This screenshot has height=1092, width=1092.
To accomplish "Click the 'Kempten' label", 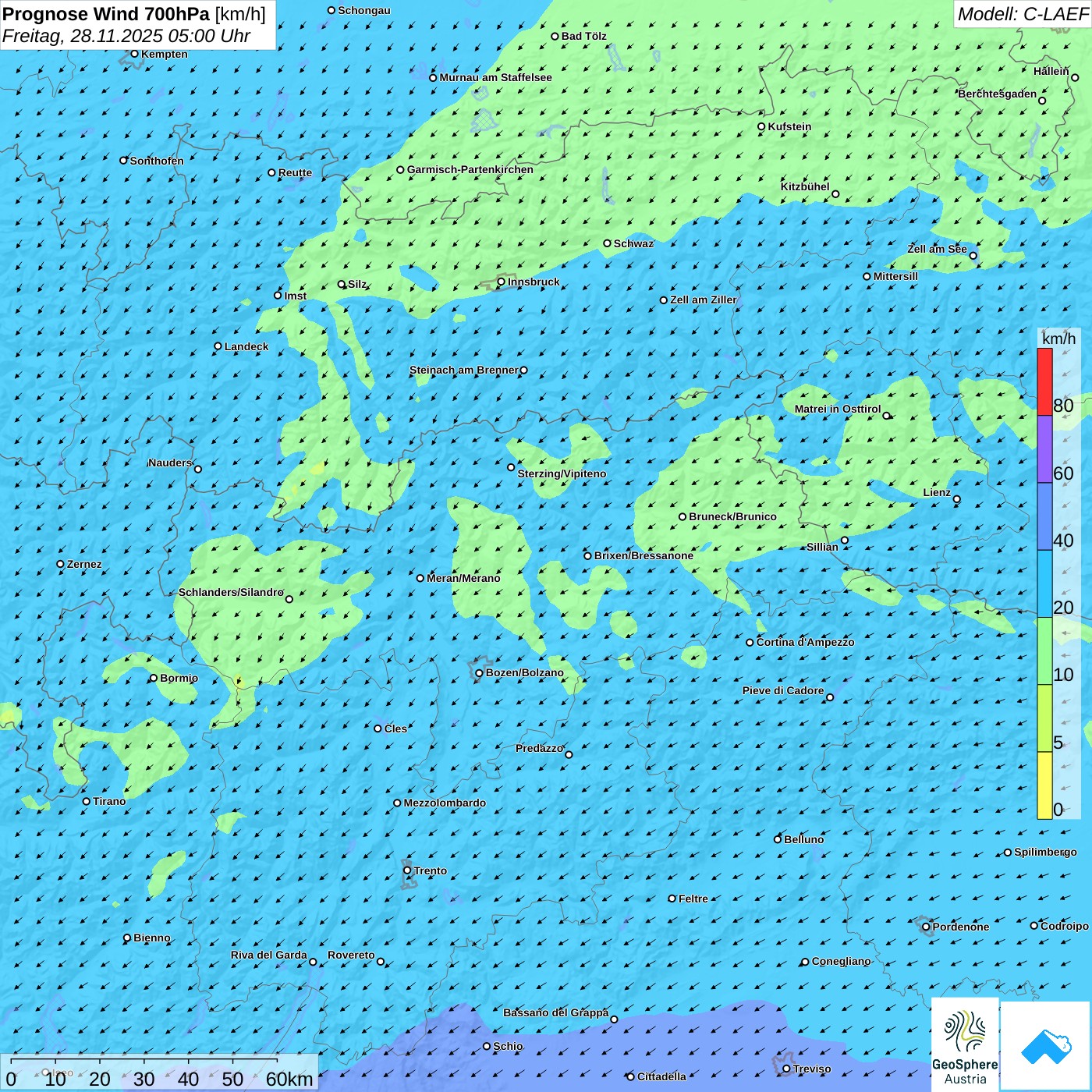I will (x=164, y=54).
